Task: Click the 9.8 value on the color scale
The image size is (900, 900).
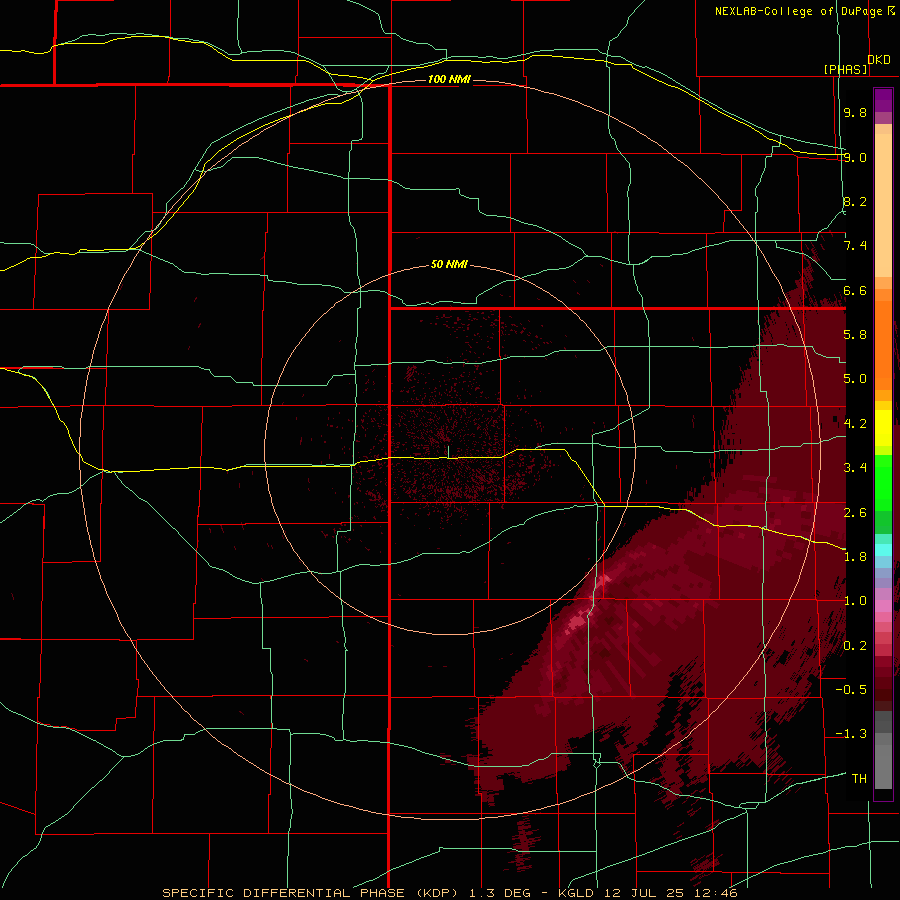Action: click(x=855, y=112)
